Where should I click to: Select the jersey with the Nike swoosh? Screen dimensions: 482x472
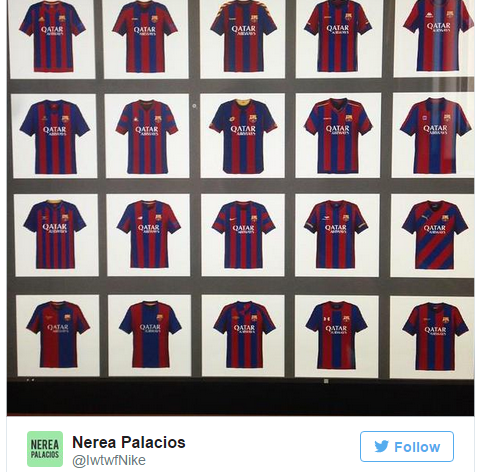243,234
